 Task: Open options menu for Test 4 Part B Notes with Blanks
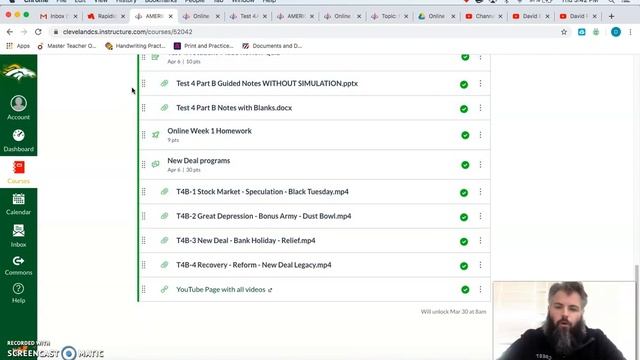point(480,108)
